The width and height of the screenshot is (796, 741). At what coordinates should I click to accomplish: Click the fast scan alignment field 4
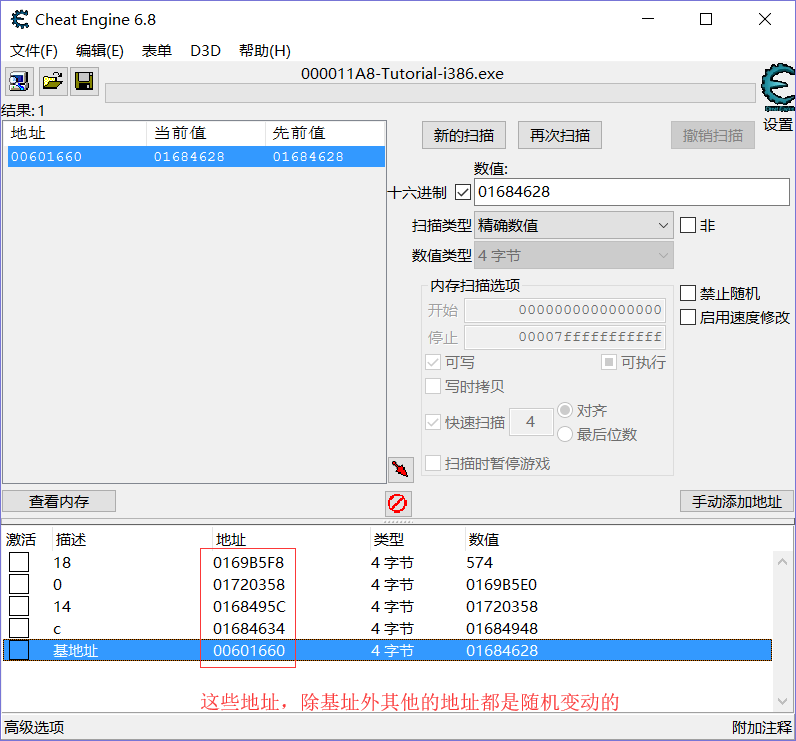point(531,422)
